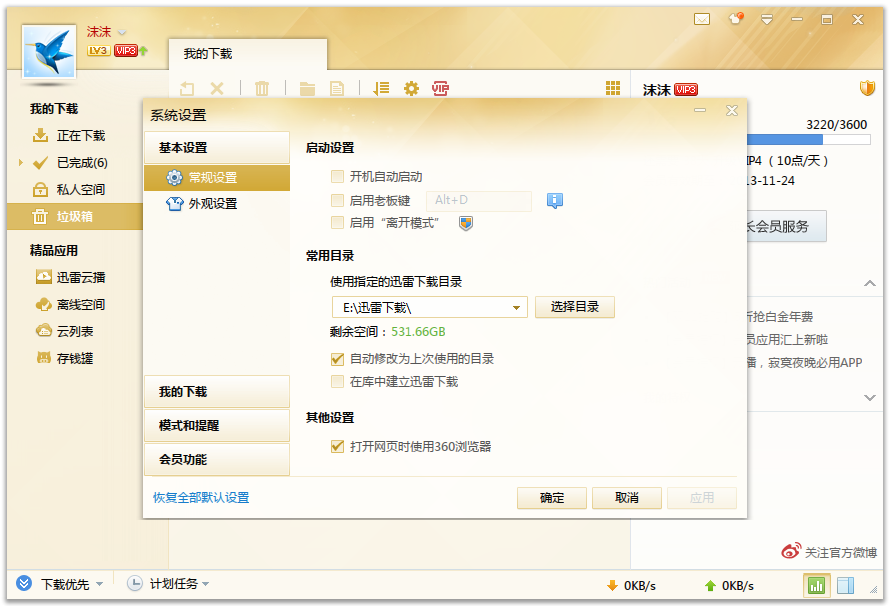890x606 pixels.
Task: Enable 开机自动启动 checkbox
Action: (x=337, y=176)
